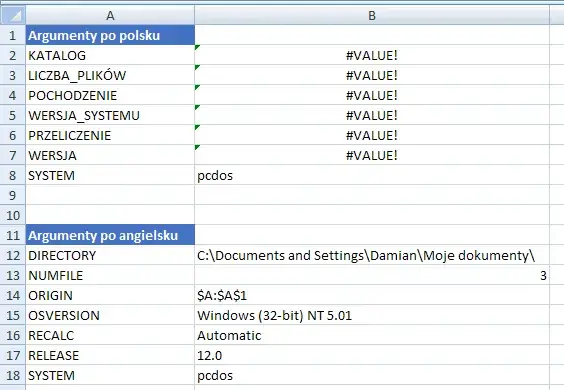The image size is (564, 390).
Task: Select row 11 header
Action: 13,235
